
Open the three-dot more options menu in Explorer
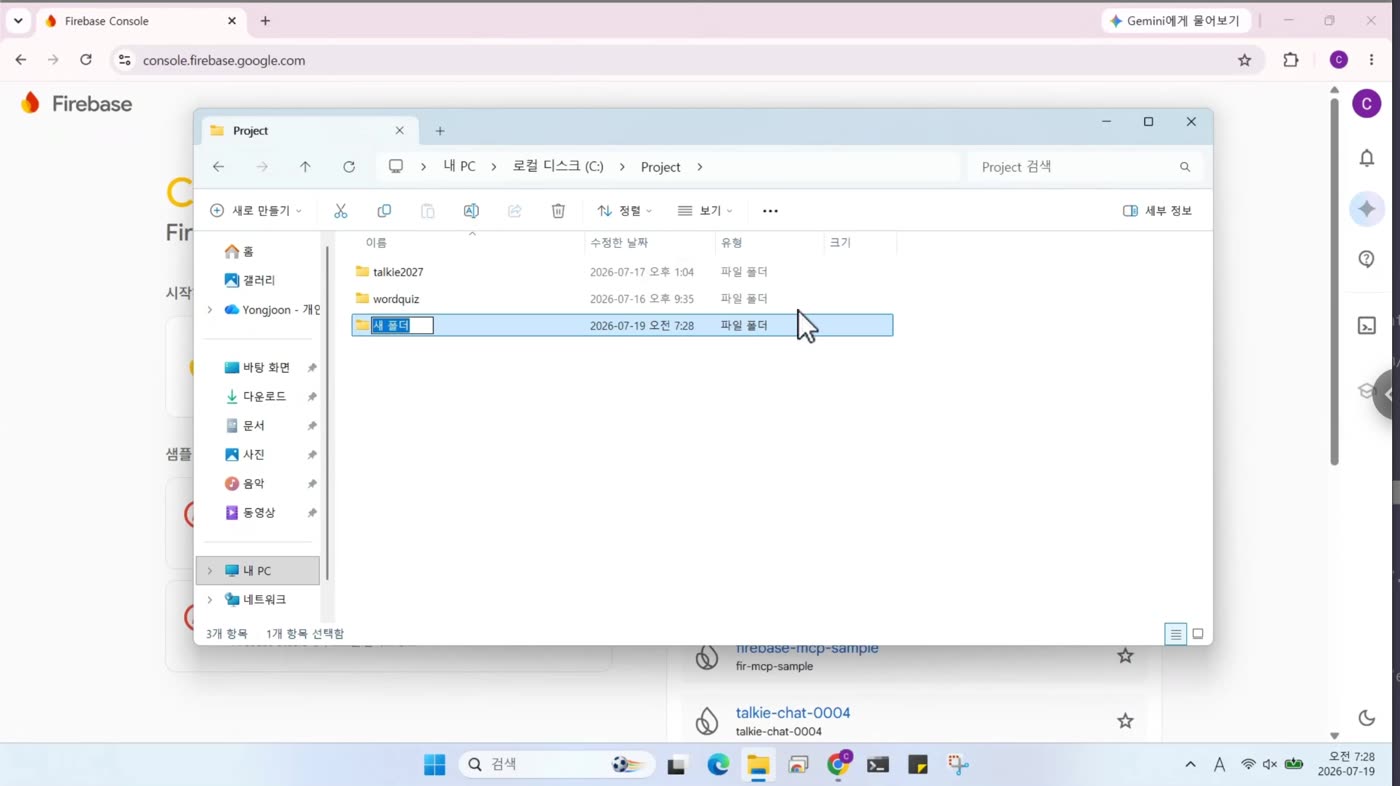[x=770, y=211]
